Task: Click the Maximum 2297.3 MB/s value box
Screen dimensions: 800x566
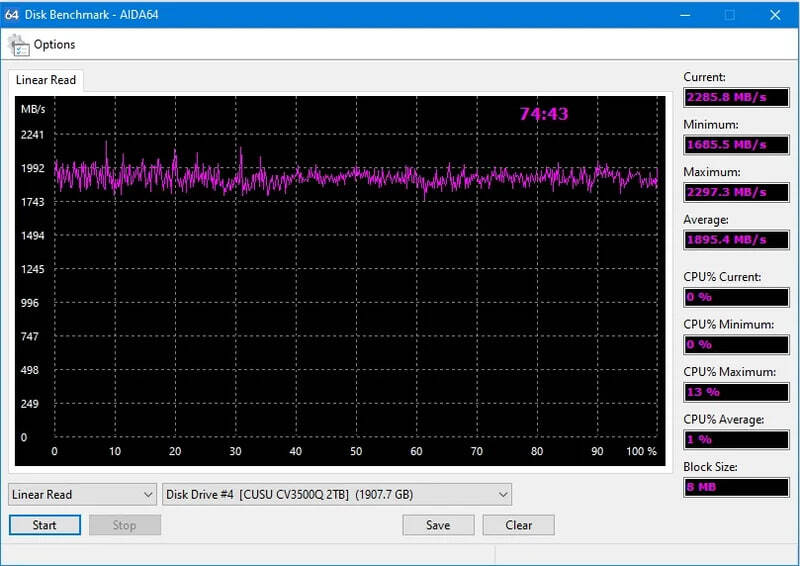Action: click(x=737, y=192)
